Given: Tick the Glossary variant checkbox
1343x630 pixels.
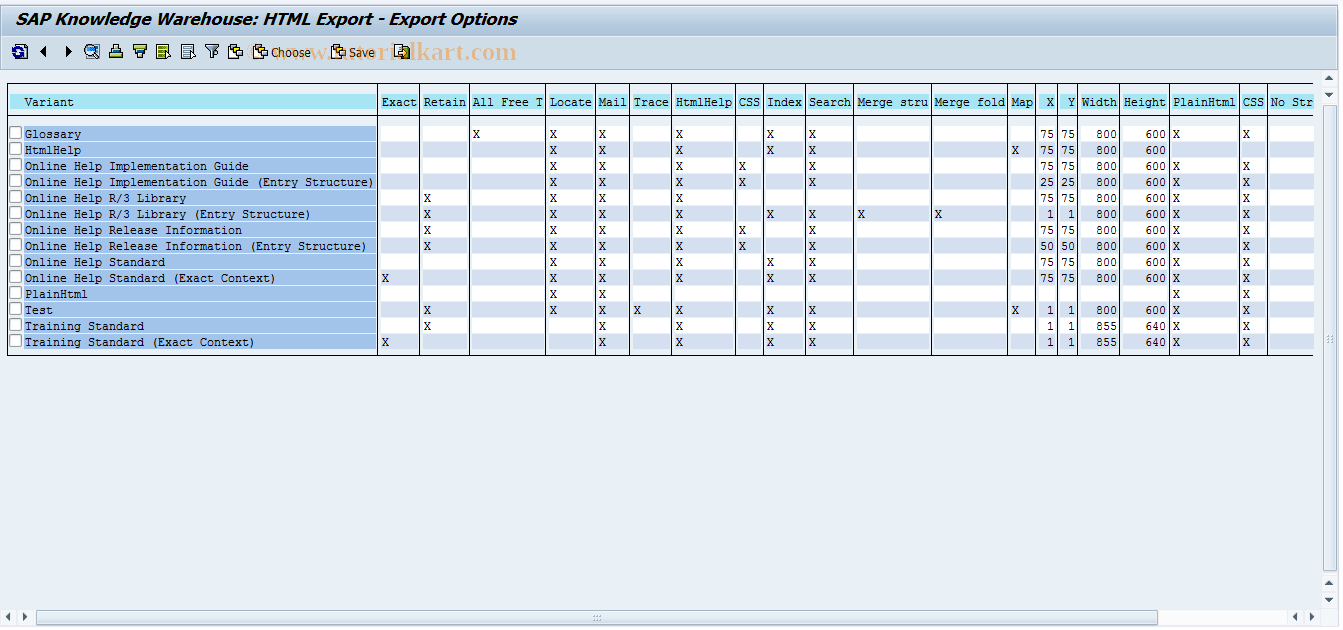Looking at the screenshot, I should pyautogui.click(x=15, y=133).
